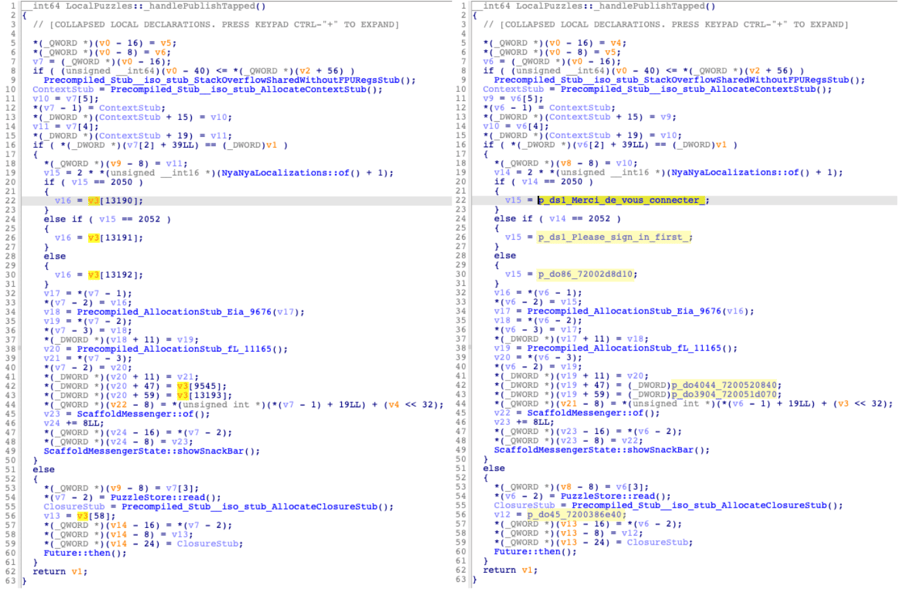Click Precompiled_AllocationStub_Eia_9676 in left pane
Image resolution: width=900 pixels, height=591 pixels.
pos(174,312)
